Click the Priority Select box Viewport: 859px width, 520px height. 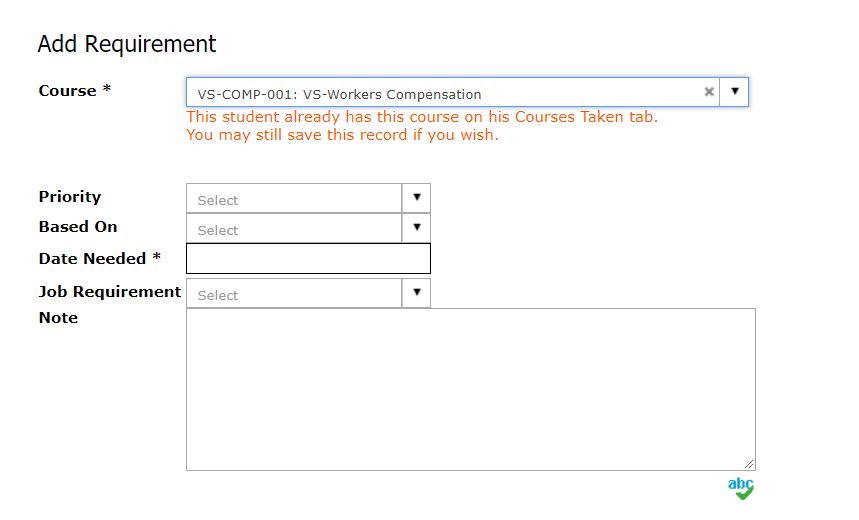[294, 199]
